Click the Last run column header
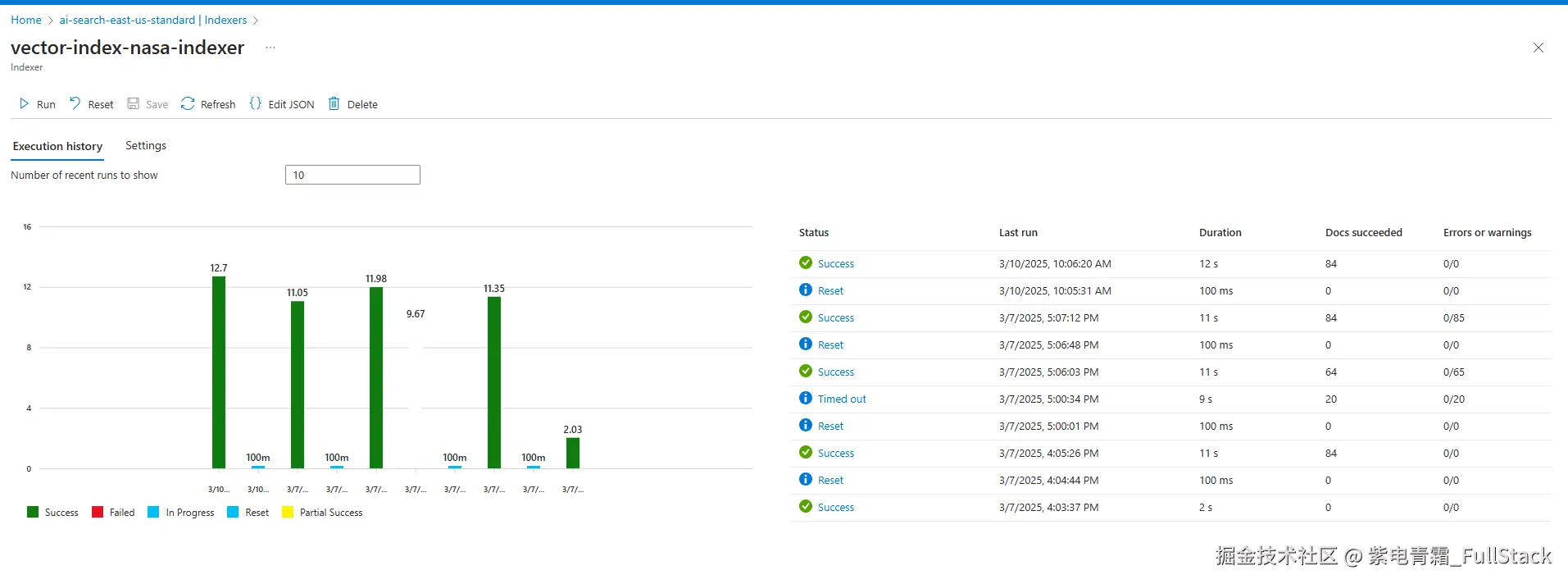The width and height of the screenshot is (1568, 584). (1018, 232)
